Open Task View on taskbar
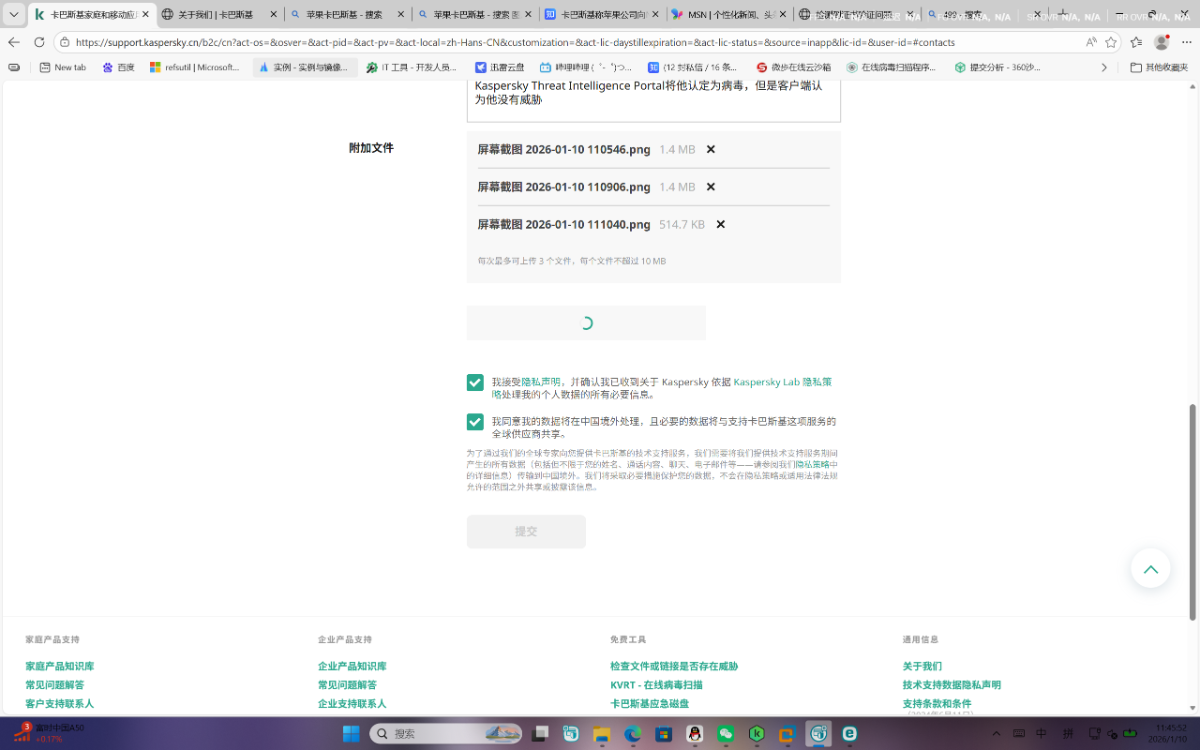This screenshot has height=750, width=1200. [x=541, y=734]
